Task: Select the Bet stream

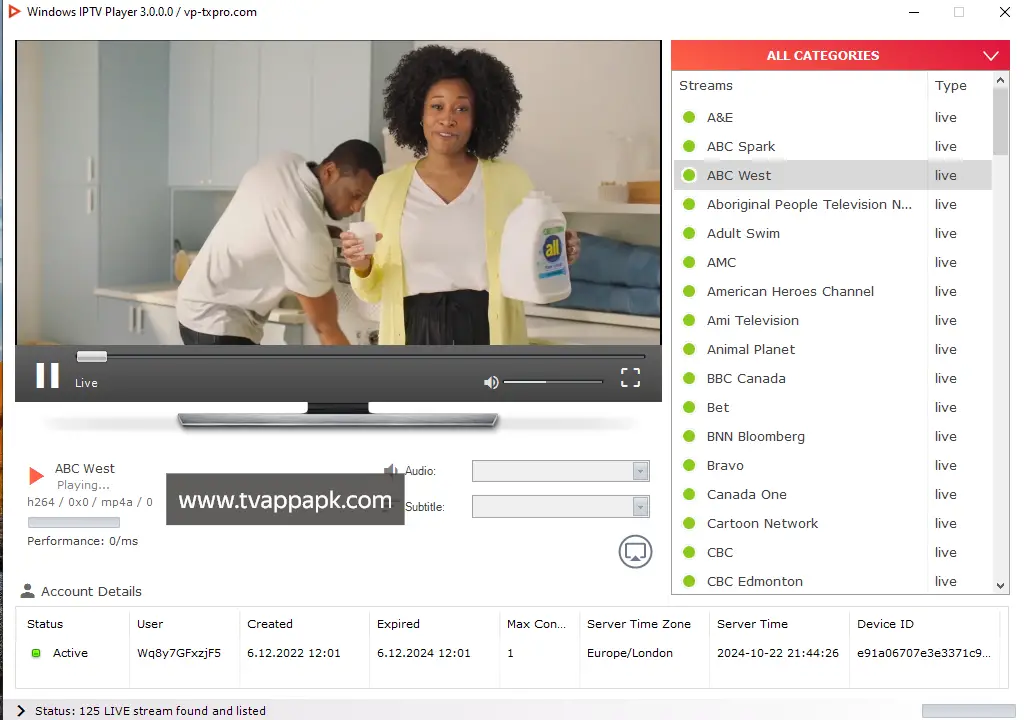Action: click(832, 408)
